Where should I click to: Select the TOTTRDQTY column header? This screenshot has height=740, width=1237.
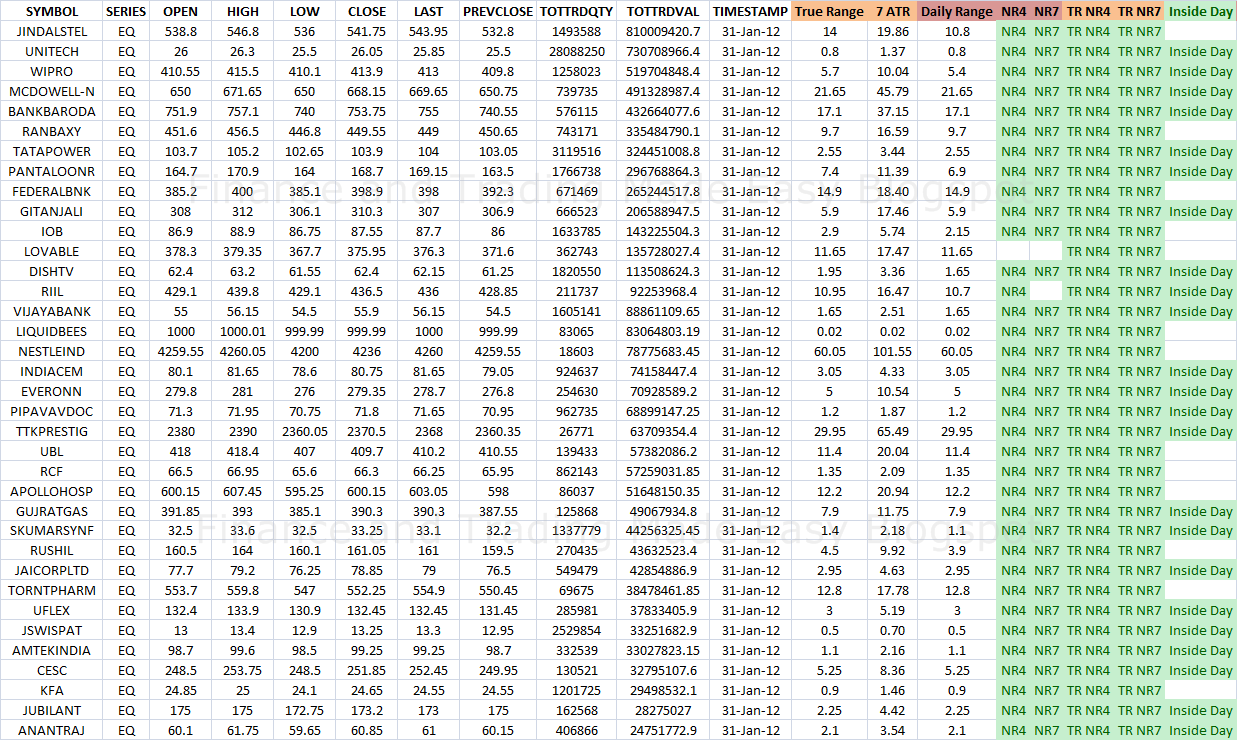click(x=576, y=11)
